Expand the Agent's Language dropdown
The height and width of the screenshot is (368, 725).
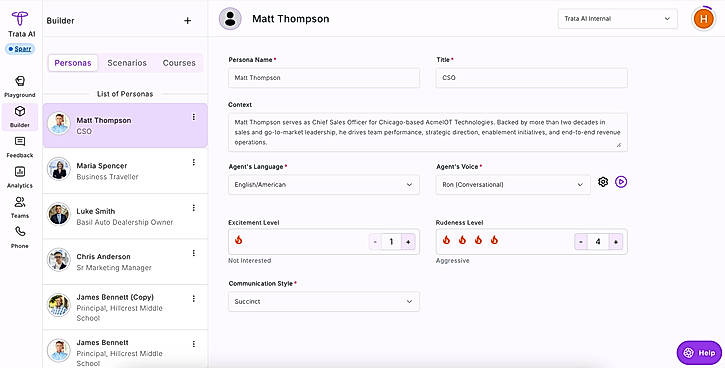[x=324, y=184]
